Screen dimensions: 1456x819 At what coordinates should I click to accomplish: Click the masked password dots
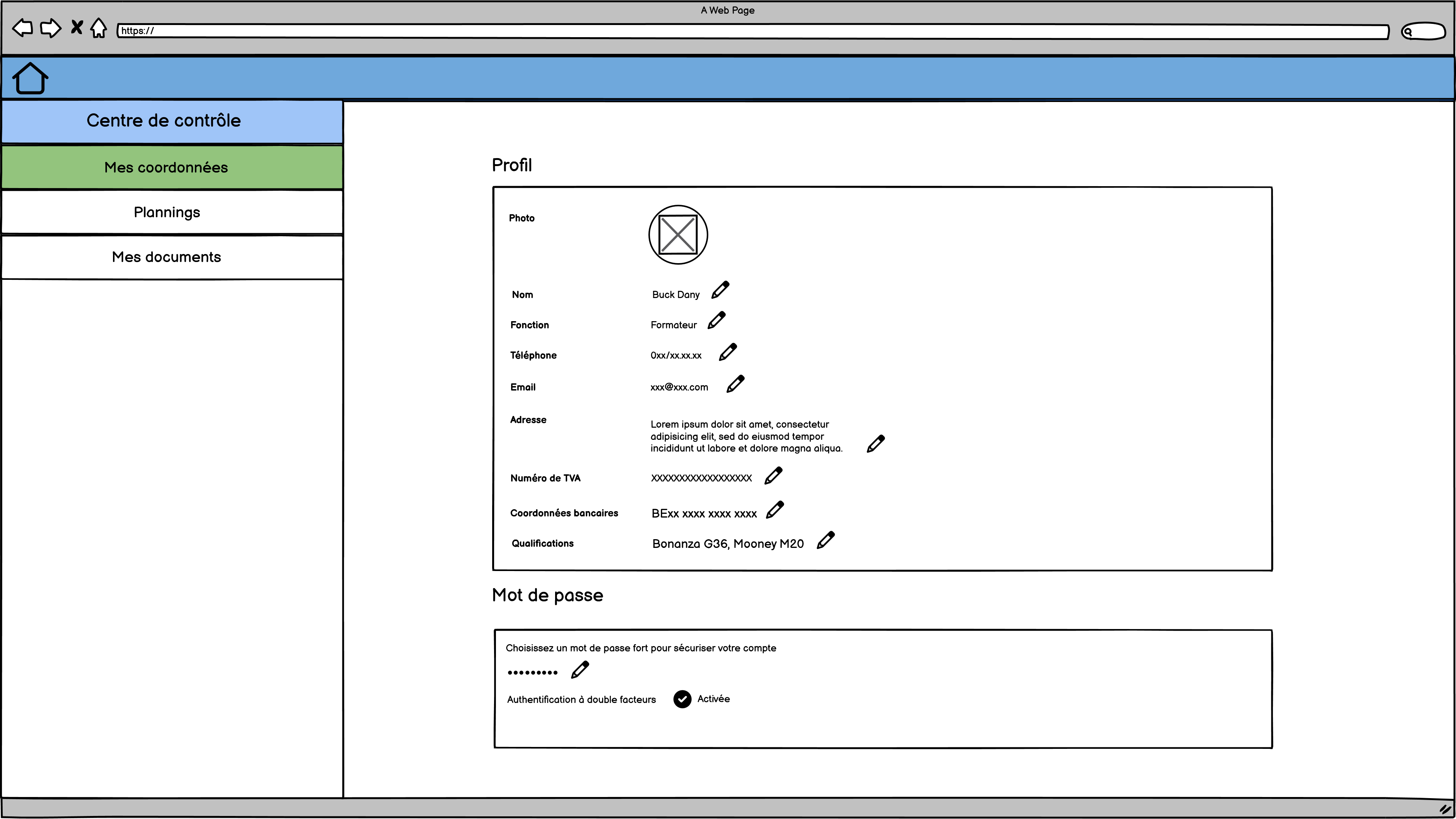coord(532,673)
